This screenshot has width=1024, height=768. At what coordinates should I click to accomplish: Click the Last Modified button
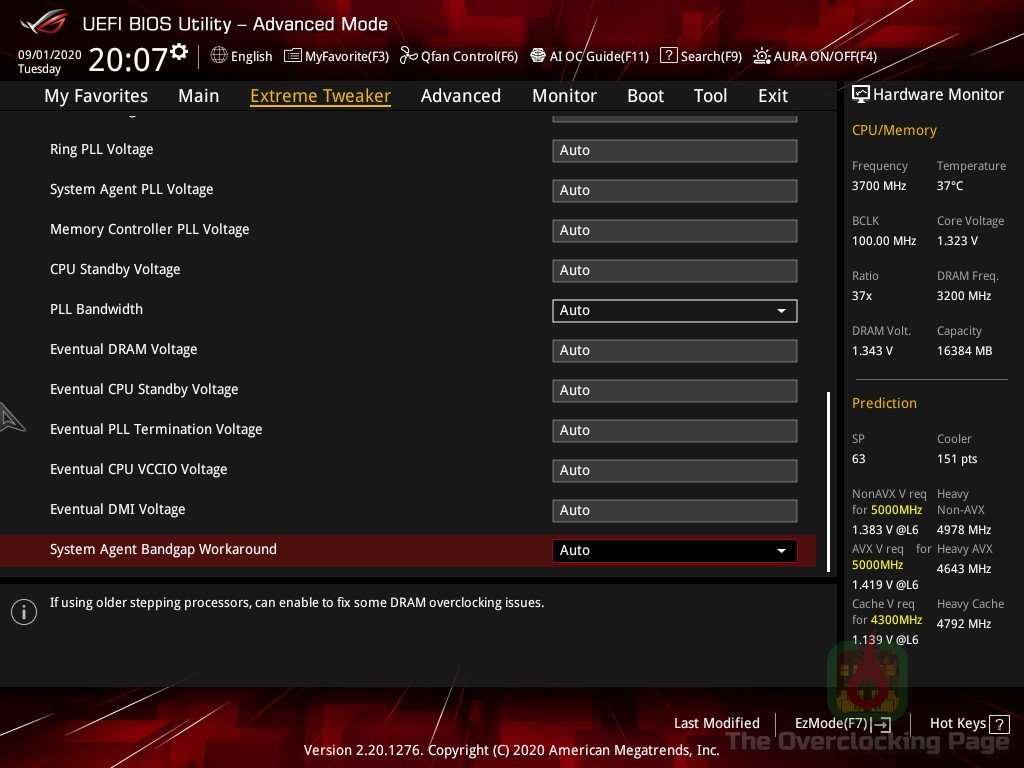[716, 723]
